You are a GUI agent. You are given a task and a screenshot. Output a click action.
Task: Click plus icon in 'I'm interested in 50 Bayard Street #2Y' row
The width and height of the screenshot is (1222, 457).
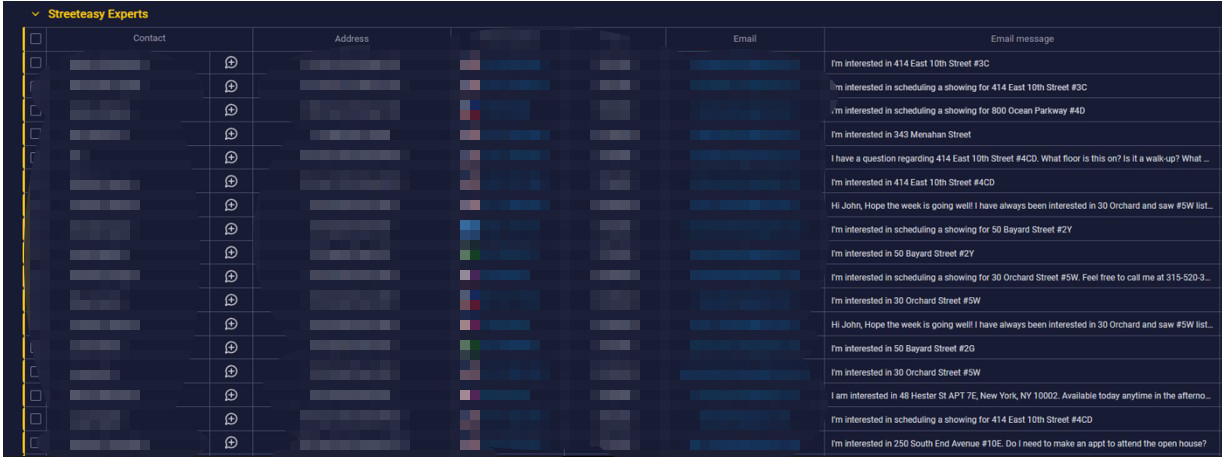pos(231,253)
